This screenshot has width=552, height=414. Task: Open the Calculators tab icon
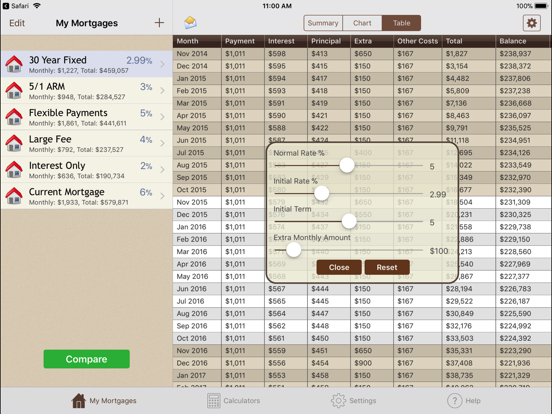click(214, 401)
